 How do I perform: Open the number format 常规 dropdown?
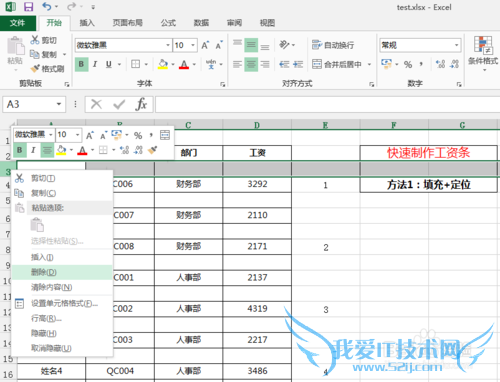point(457,45)
